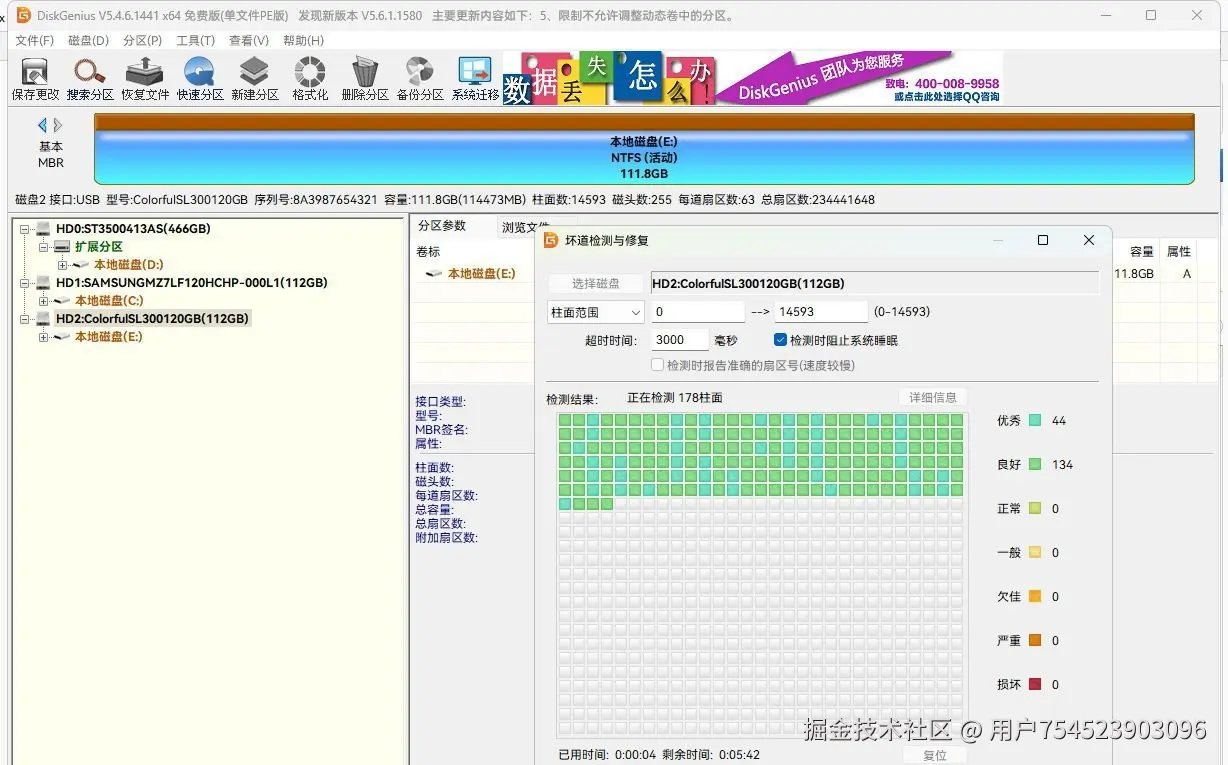The width and height of the screenshot is (1228, 765).
Task: Click the 详细信息 button
Action: click(x=933, y=397)
